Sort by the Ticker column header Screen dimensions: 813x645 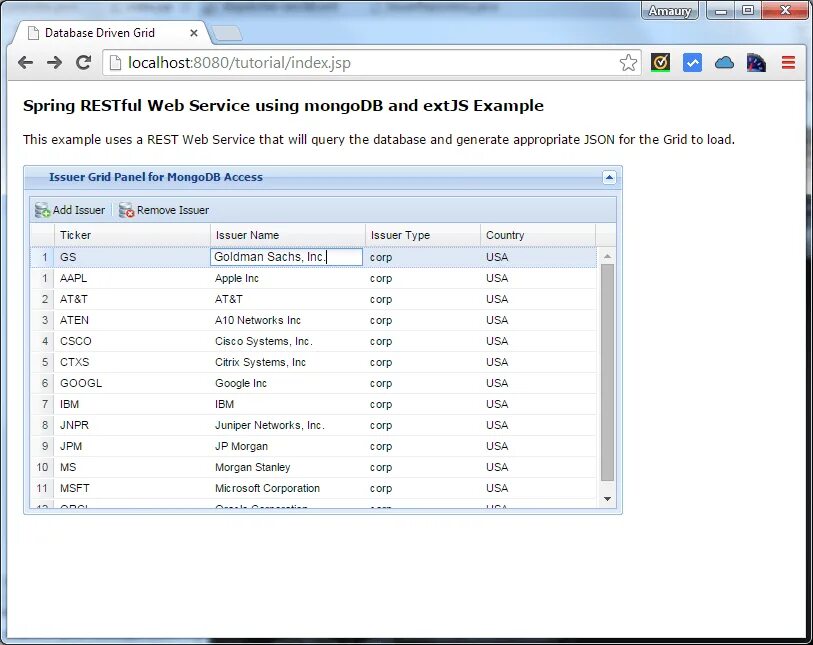point(132,235)
